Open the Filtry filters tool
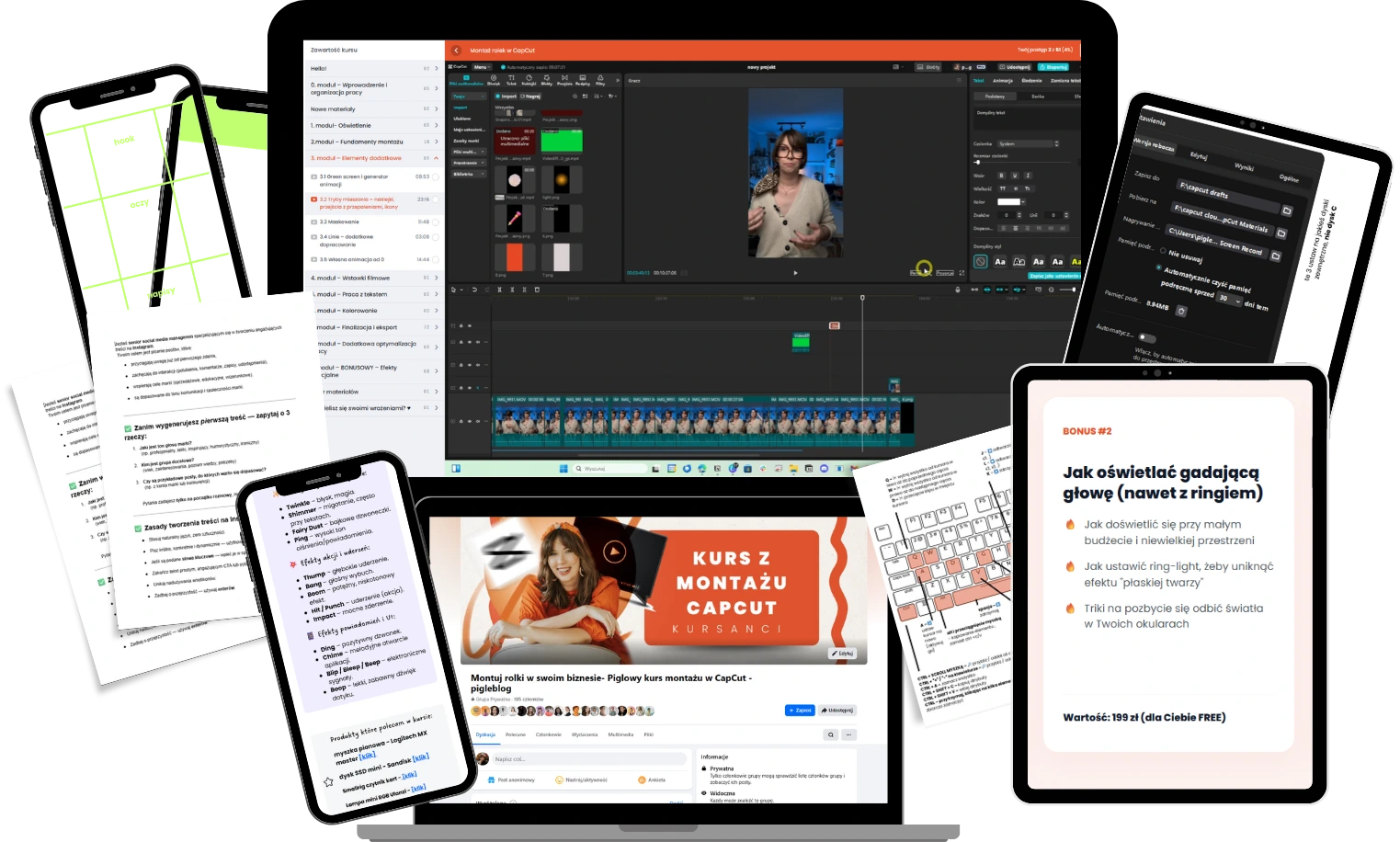 600,80
